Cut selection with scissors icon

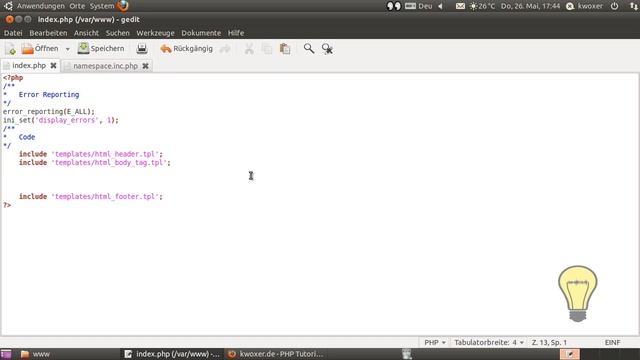(x=249, y=49)
